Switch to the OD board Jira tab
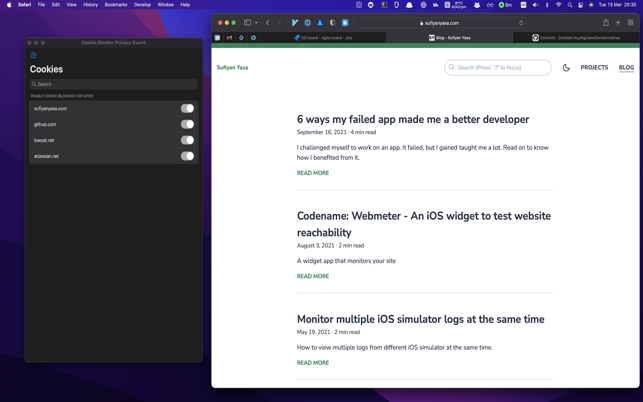Image resolution: width=643 pixels, height=402 pixels. coord(323,38)
